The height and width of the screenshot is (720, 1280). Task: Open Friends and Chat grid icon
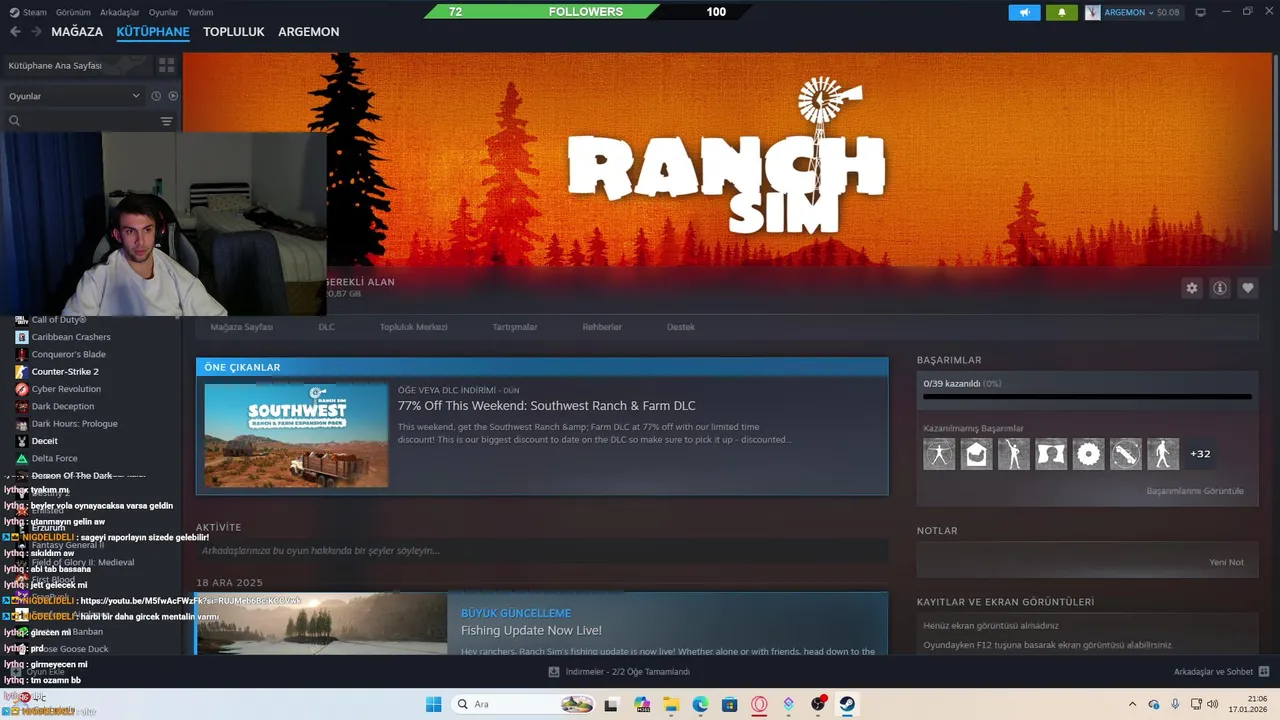[x=1264, y=672]
